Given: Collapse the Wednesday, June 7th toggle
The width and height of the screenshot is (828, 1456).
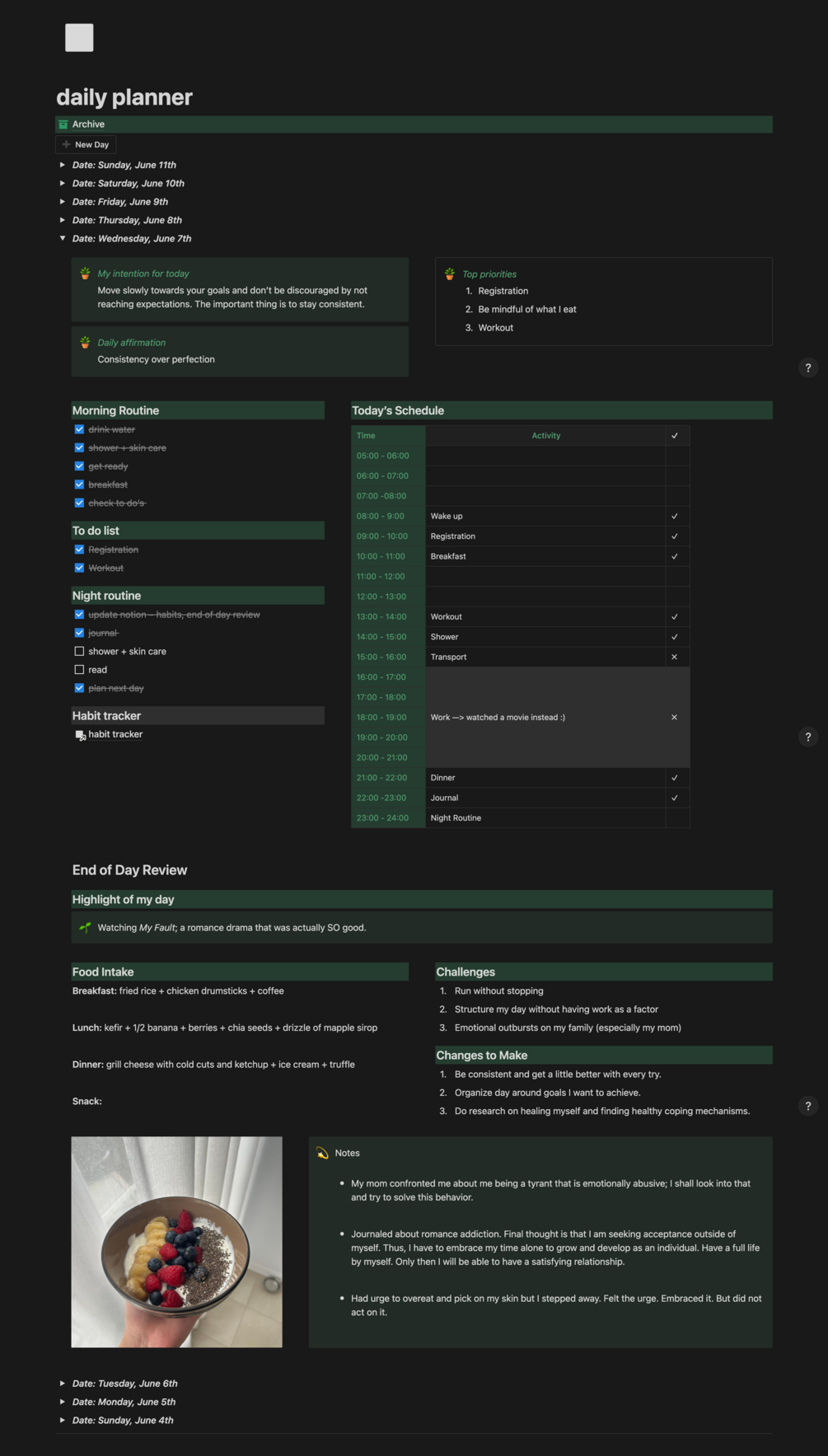Looking at the screenshot, I should [63, 238].
